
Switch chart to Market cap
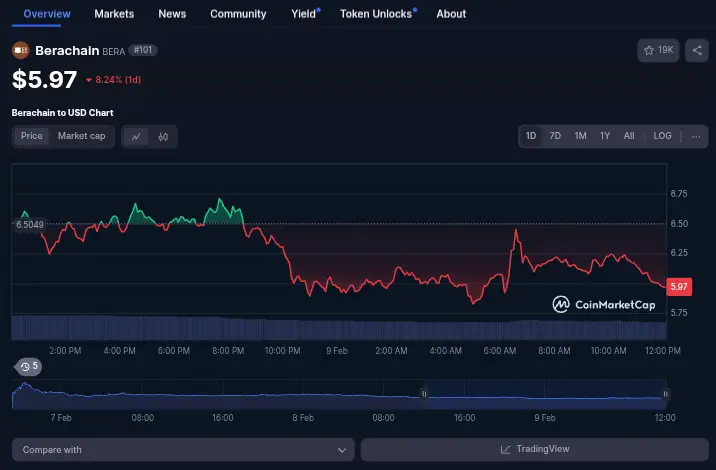click(81, 136)
